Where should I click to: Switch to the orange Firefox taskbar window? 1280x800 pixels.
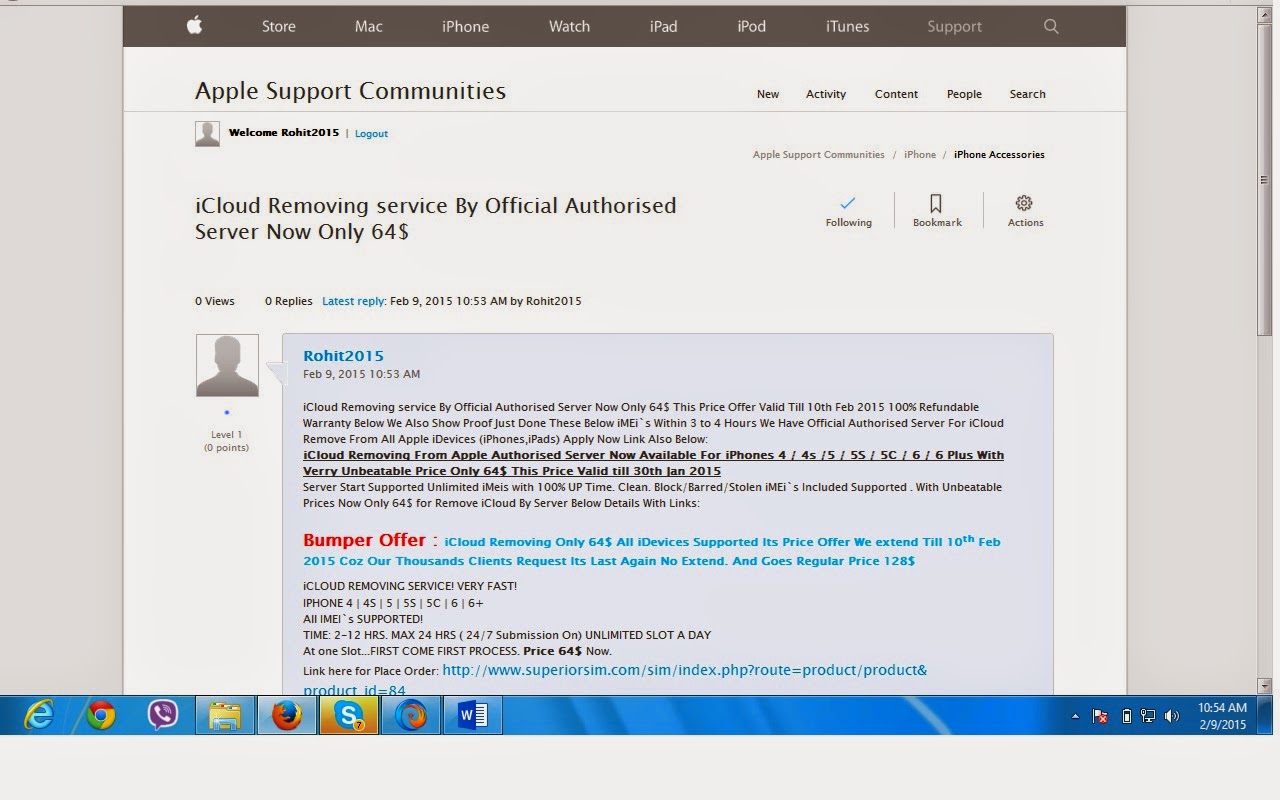(287, 715)
